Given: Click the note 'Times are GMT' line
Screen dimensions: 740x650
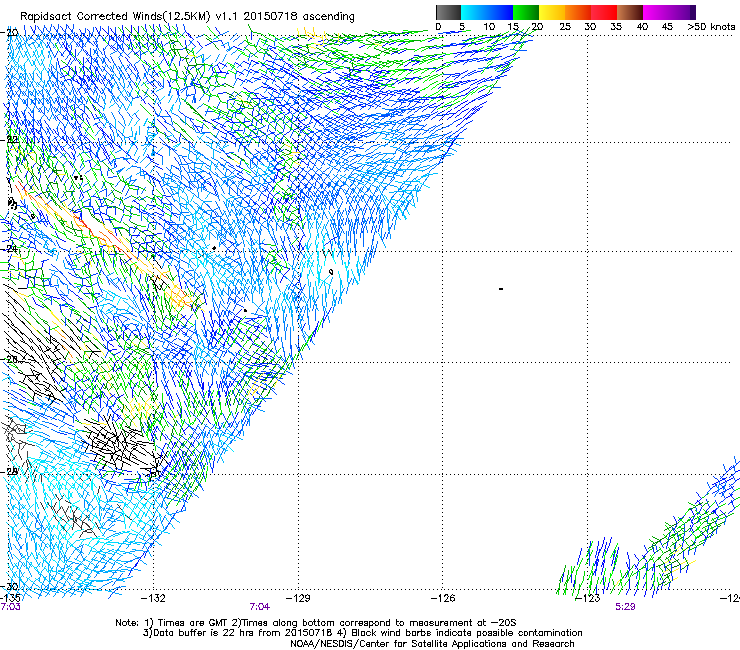Looking at the screenshot, I should click(x=316, y=623).
